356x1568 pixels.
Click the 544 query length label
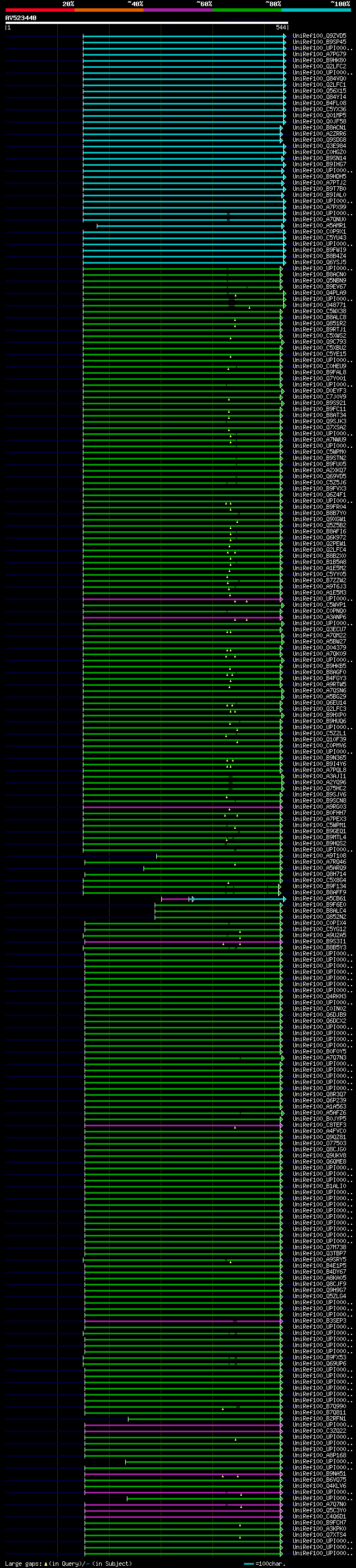coord(280,27)
